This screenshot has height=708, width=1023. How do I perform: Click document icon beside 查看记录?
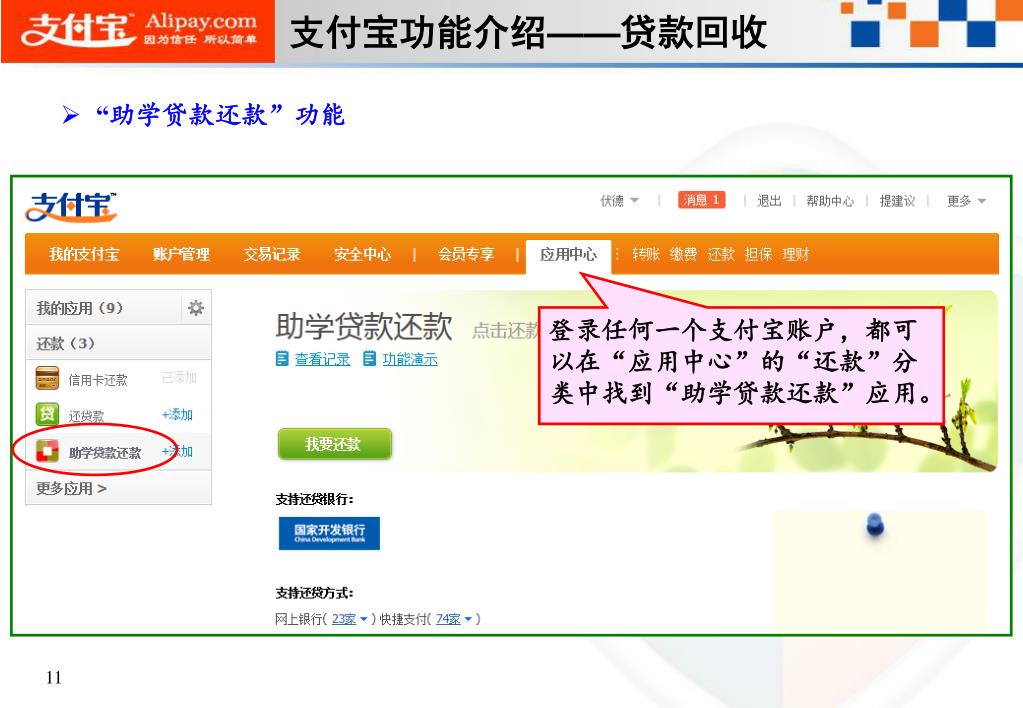coord(282,358)
